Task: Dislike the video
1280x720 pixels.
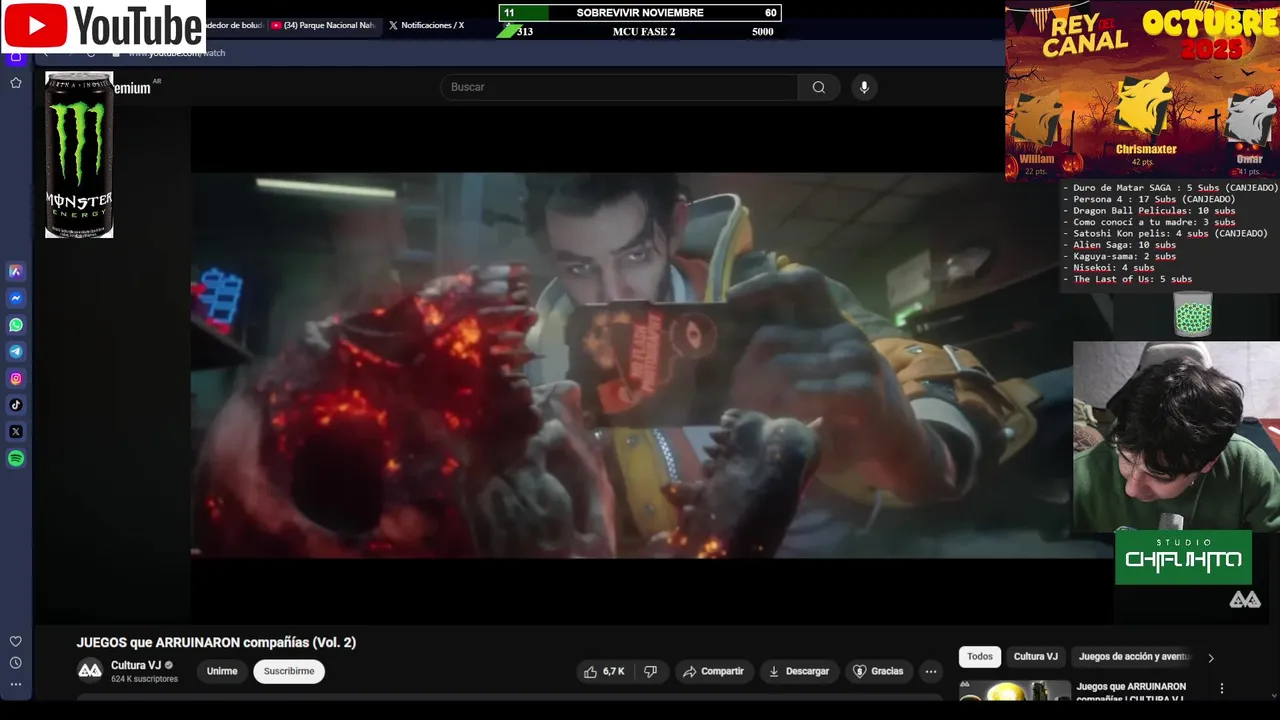Action: tap(650, 671)
